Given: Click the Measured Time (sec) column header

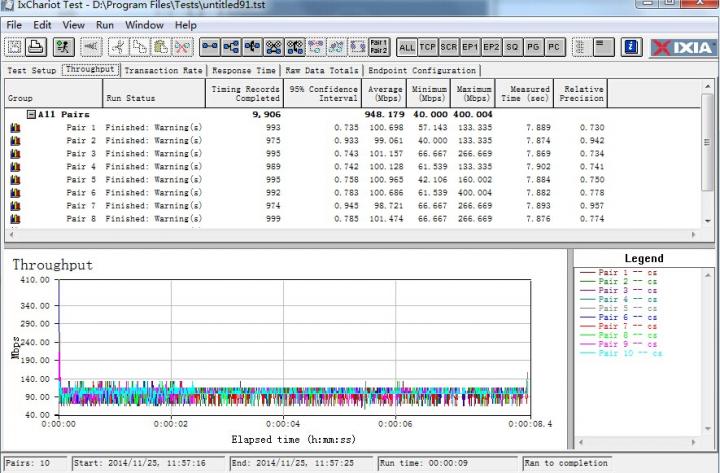Looking at the screenshot, I should point(525,93).
